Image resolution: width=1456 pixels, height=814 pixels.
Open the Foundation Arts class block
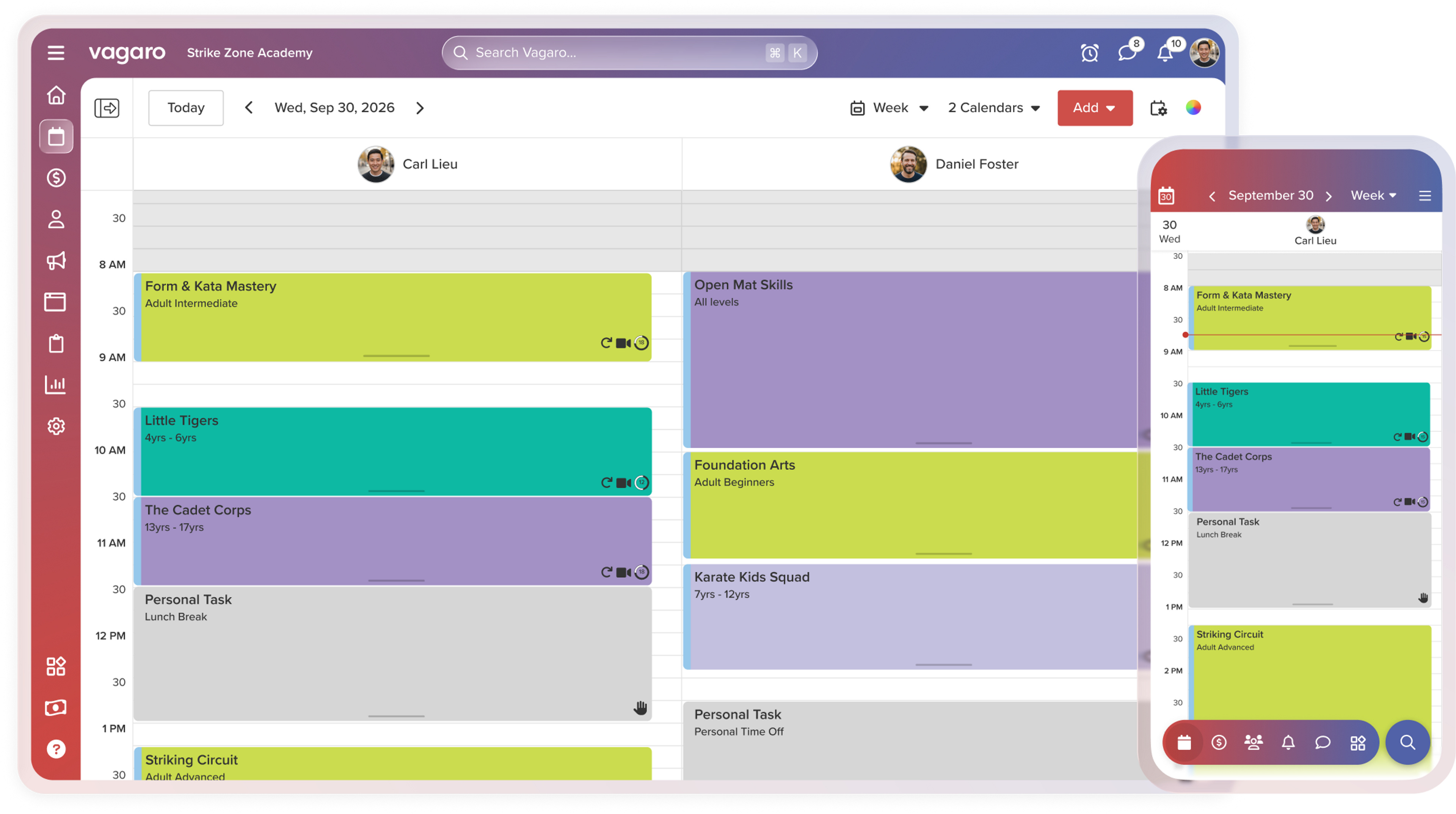coord(910,505)
